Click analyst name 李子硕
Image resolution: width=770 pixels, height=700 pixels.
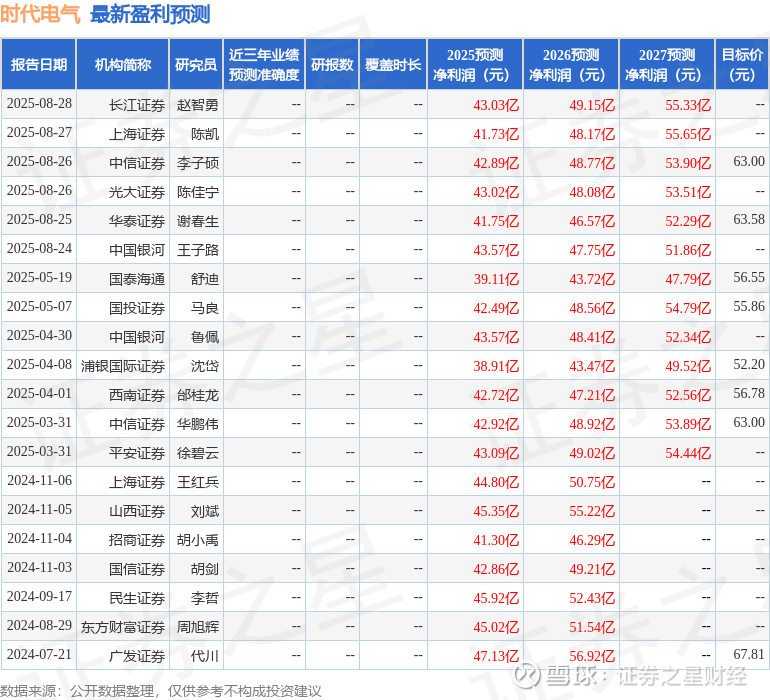[197, 163]
